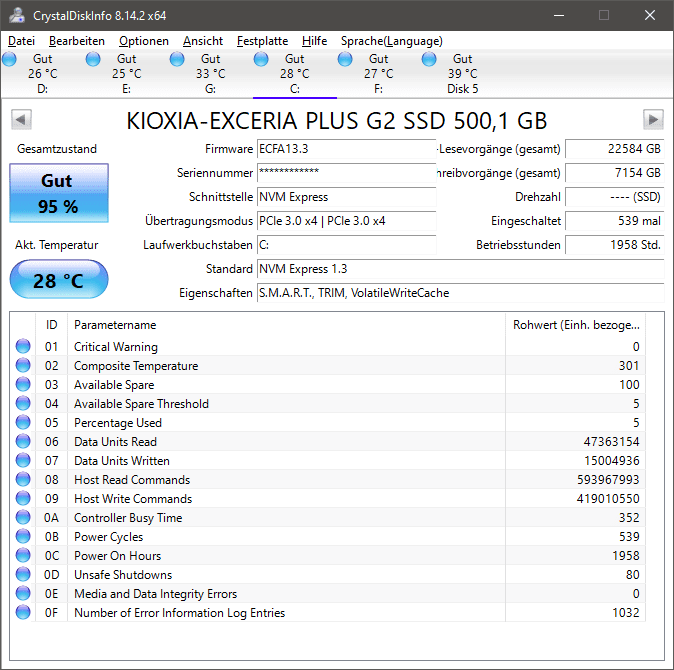Select drive F: with 27 °C
This screenshot has width=674, height=670.
(378, 73)
